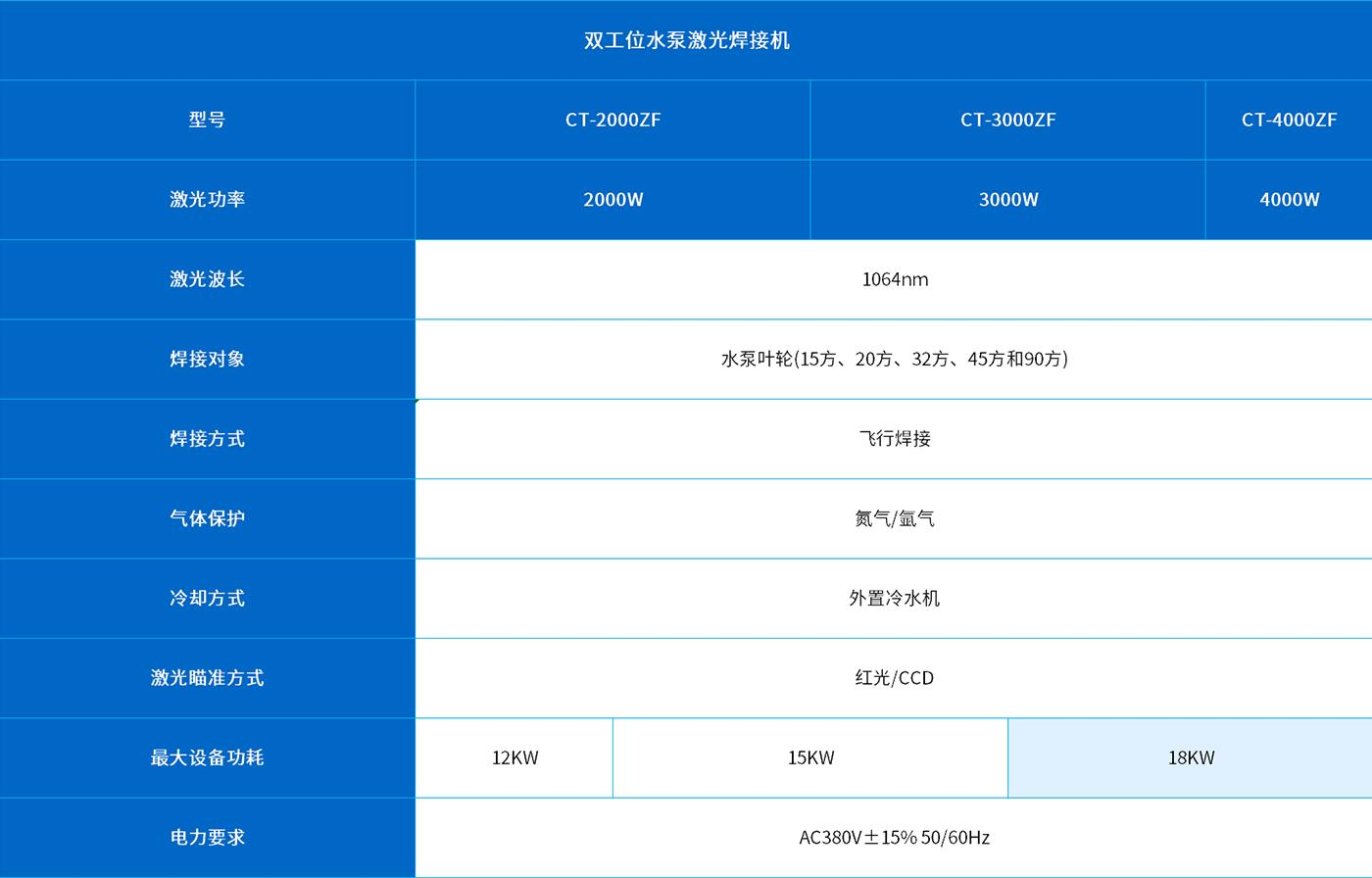Click the 双工位水泵激光焊接机 table title
Image resolution: width=1372 pixels, height=878 pixels.
pyautogui.click(x=686, y=40)
